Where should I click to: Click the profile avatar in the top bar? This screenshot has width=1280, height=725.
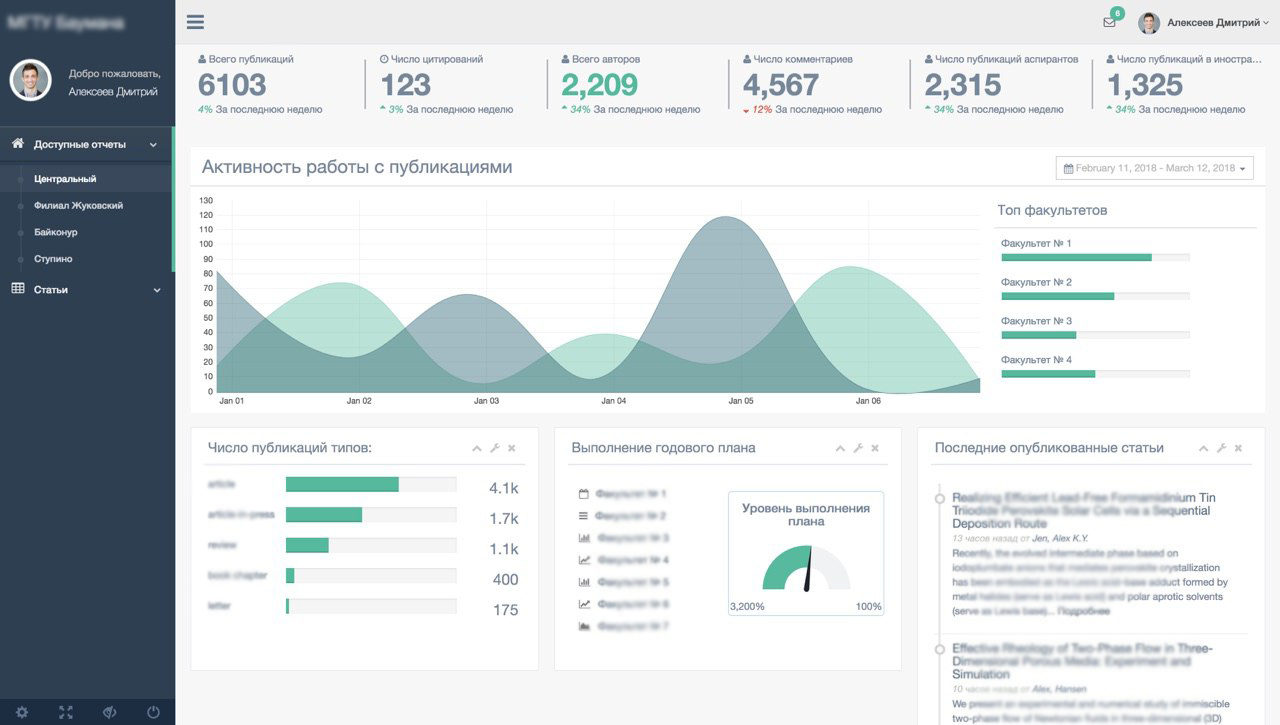(x=1149, y=22)
